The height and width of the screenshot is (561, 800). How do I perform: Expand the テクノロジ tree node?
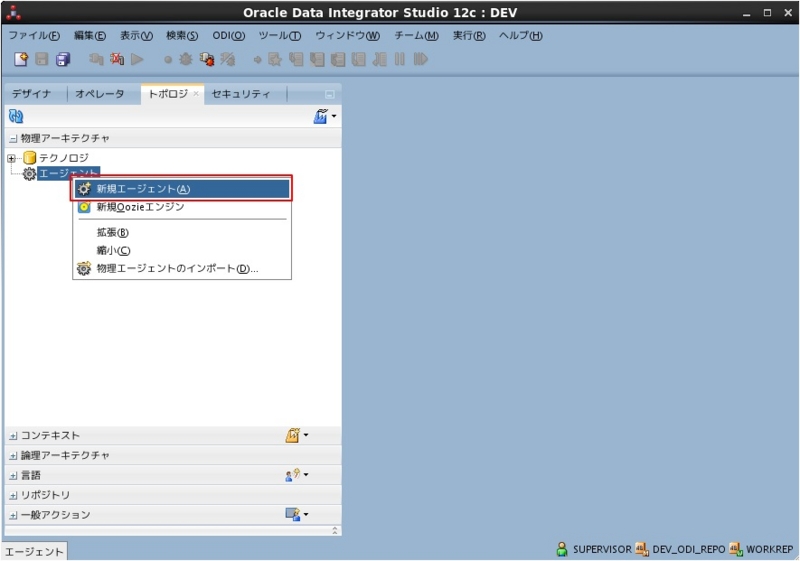tap(11, 159)
